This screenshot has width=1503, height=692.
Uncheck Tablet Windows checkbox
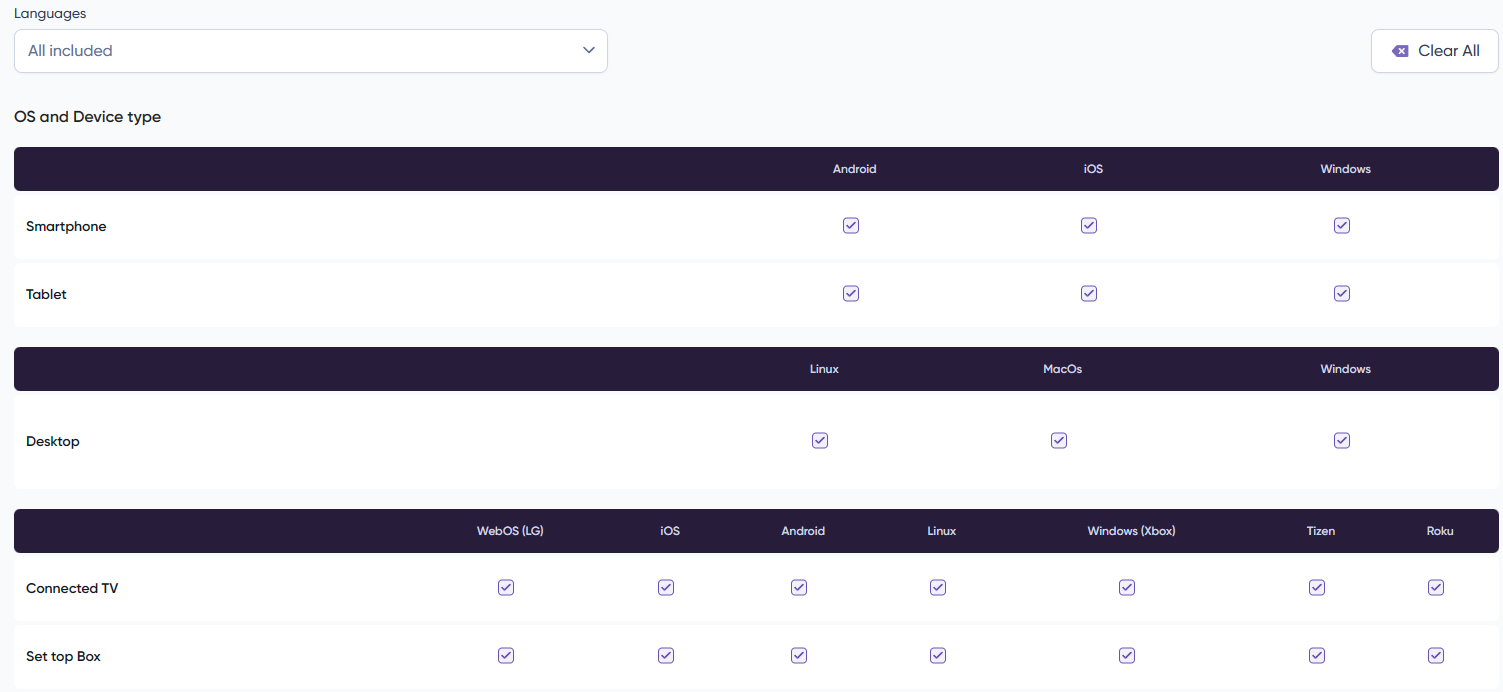point(1342,294)
